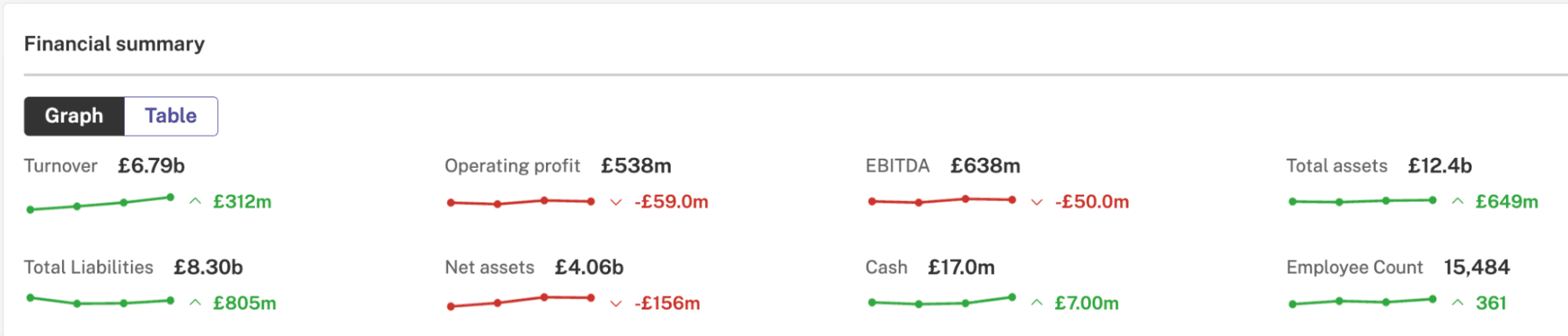This screenshot has height=336, width=1568.
Task: Click the red down chevron beside -£50.0m
Action: point(1037,203)
